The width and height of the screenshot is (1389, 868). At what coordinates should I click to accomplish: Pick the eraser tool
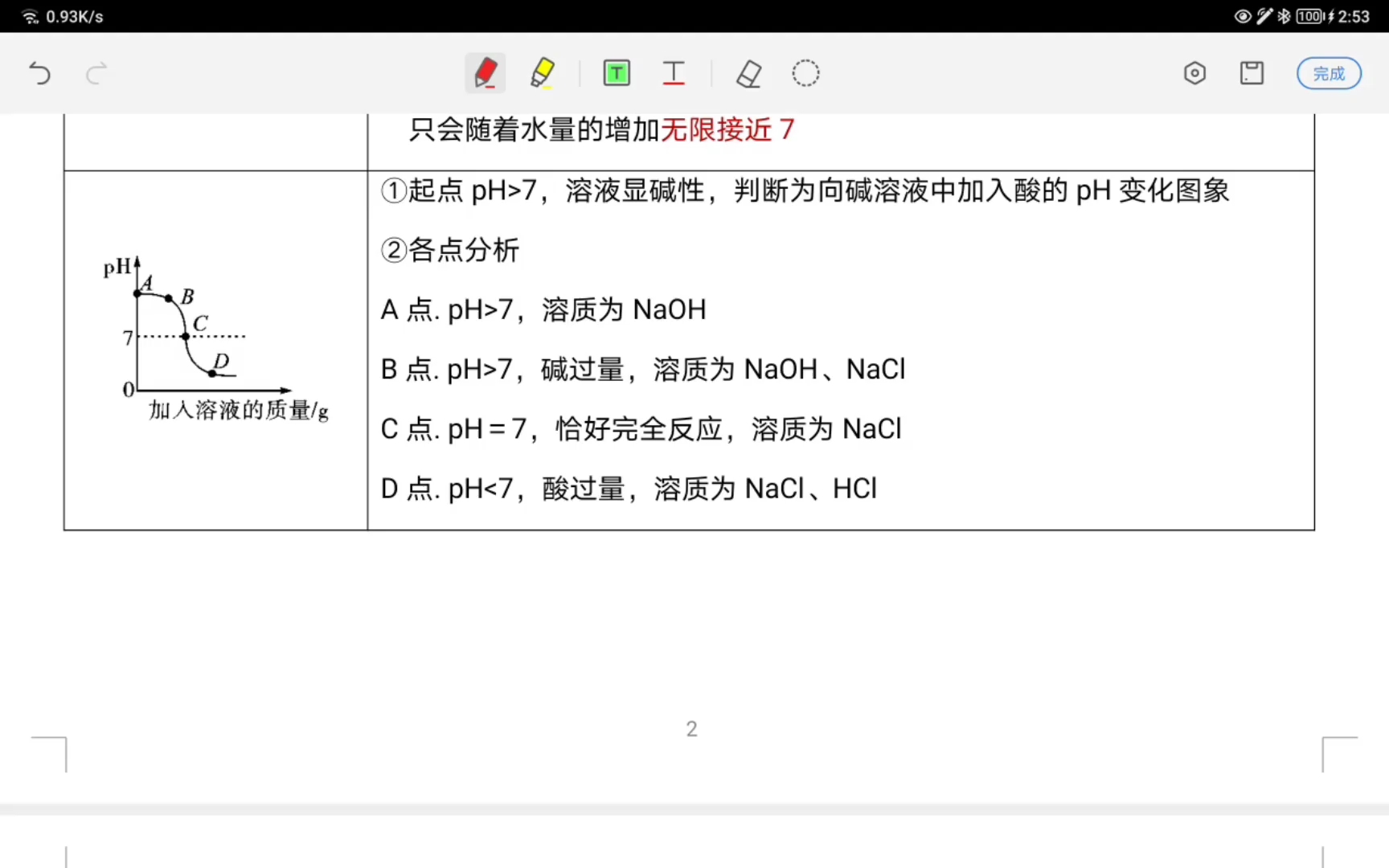point(748,74)
